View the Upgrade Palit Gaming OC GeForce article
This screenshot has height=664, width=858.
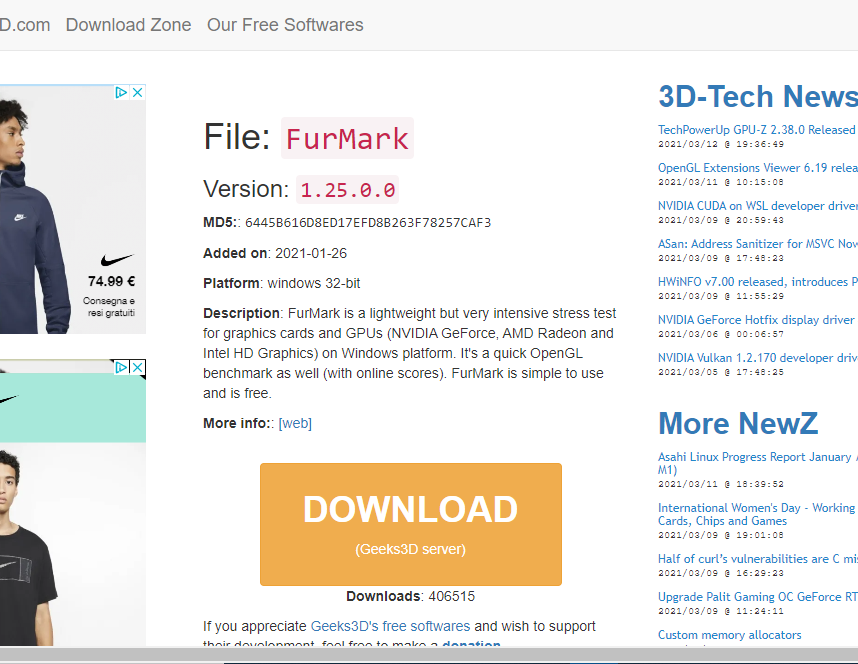point(758,597)
